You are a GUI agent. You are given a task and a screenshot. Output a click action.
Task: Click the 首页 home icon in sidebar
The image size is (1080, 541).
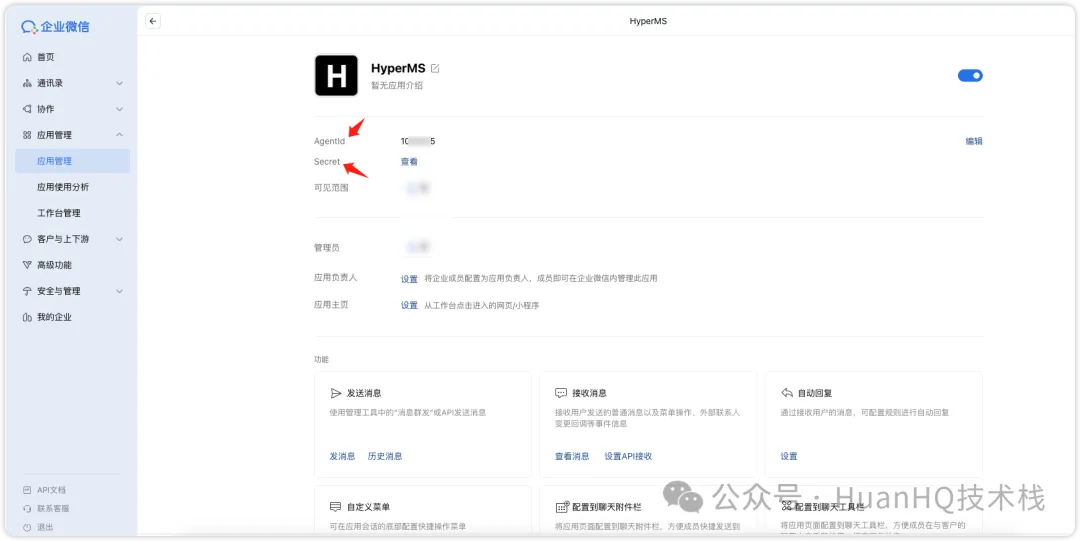tap(27, 57)
